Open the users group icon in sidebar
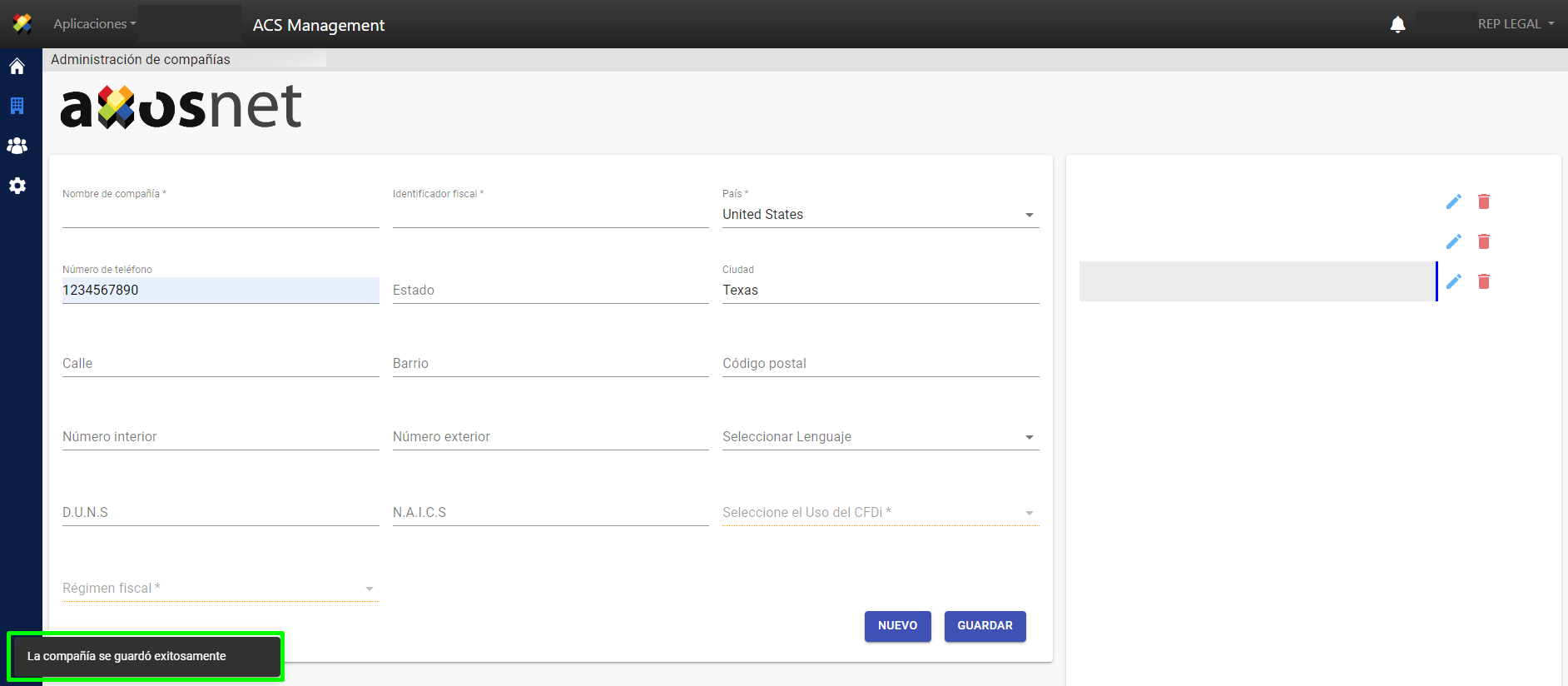1568x686 pixels. click(x=17, y=146)
